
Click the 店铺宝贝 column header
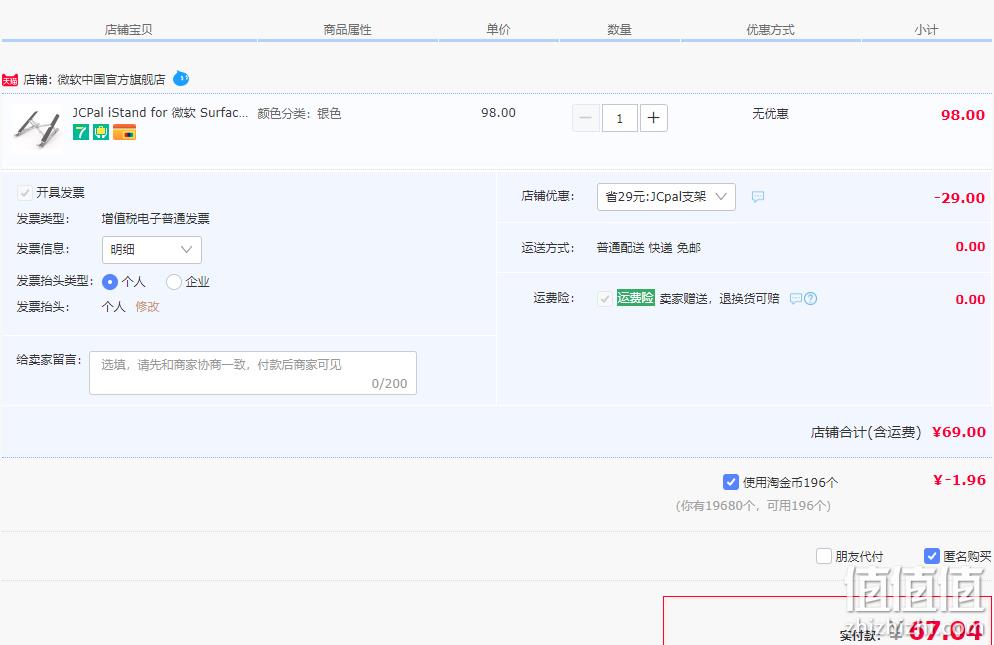129,30
